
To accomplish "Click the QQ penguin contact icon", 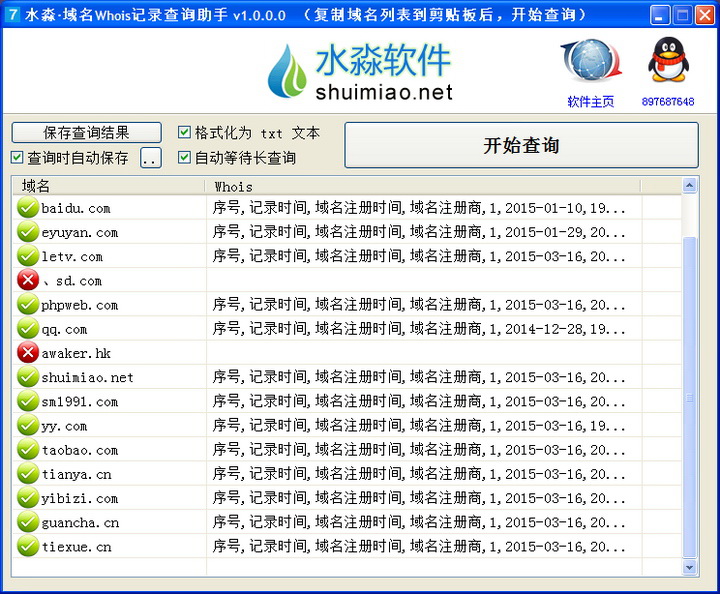I will point(668,60).
